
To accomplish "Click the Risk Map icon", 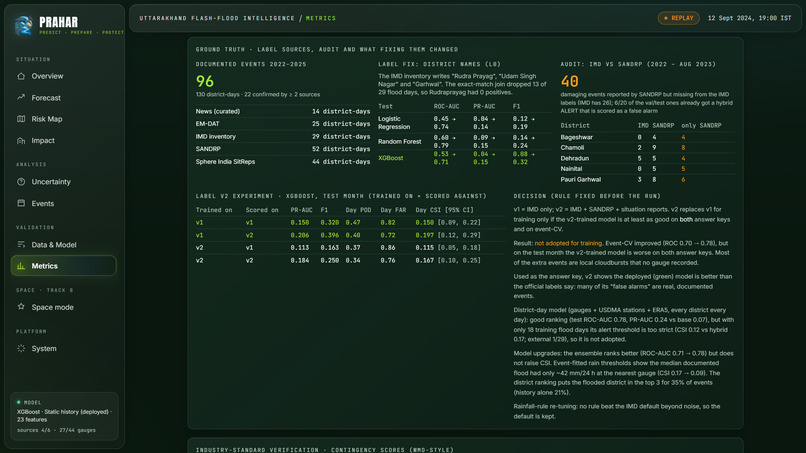I will 21,119.
